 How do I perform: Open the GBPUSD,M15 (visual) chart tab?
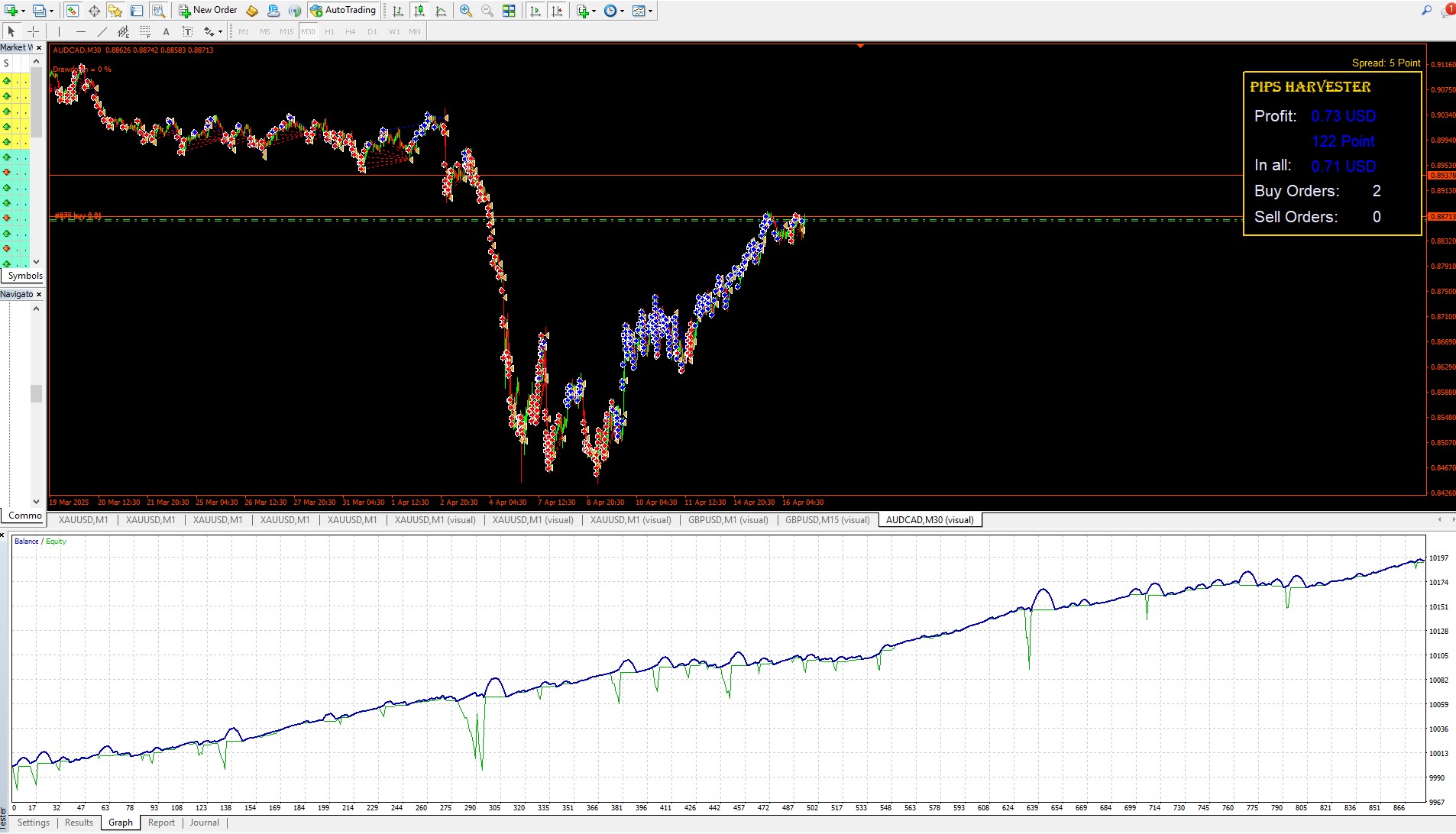(827, 520)
